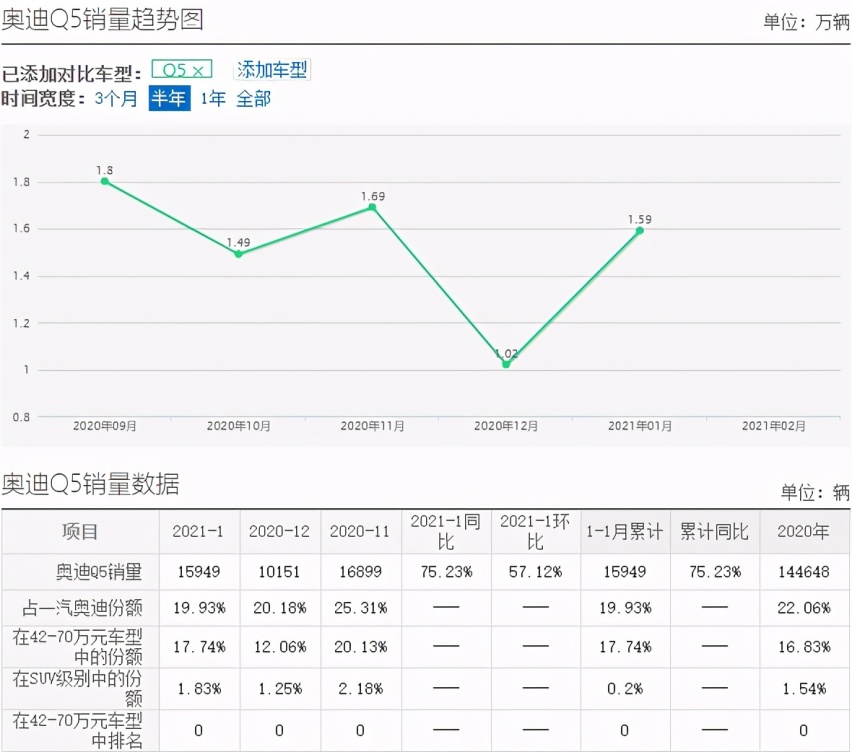The image size is (852, 752).
Task: Click the 25.31% cell
Action: click(x=360, y=607)
